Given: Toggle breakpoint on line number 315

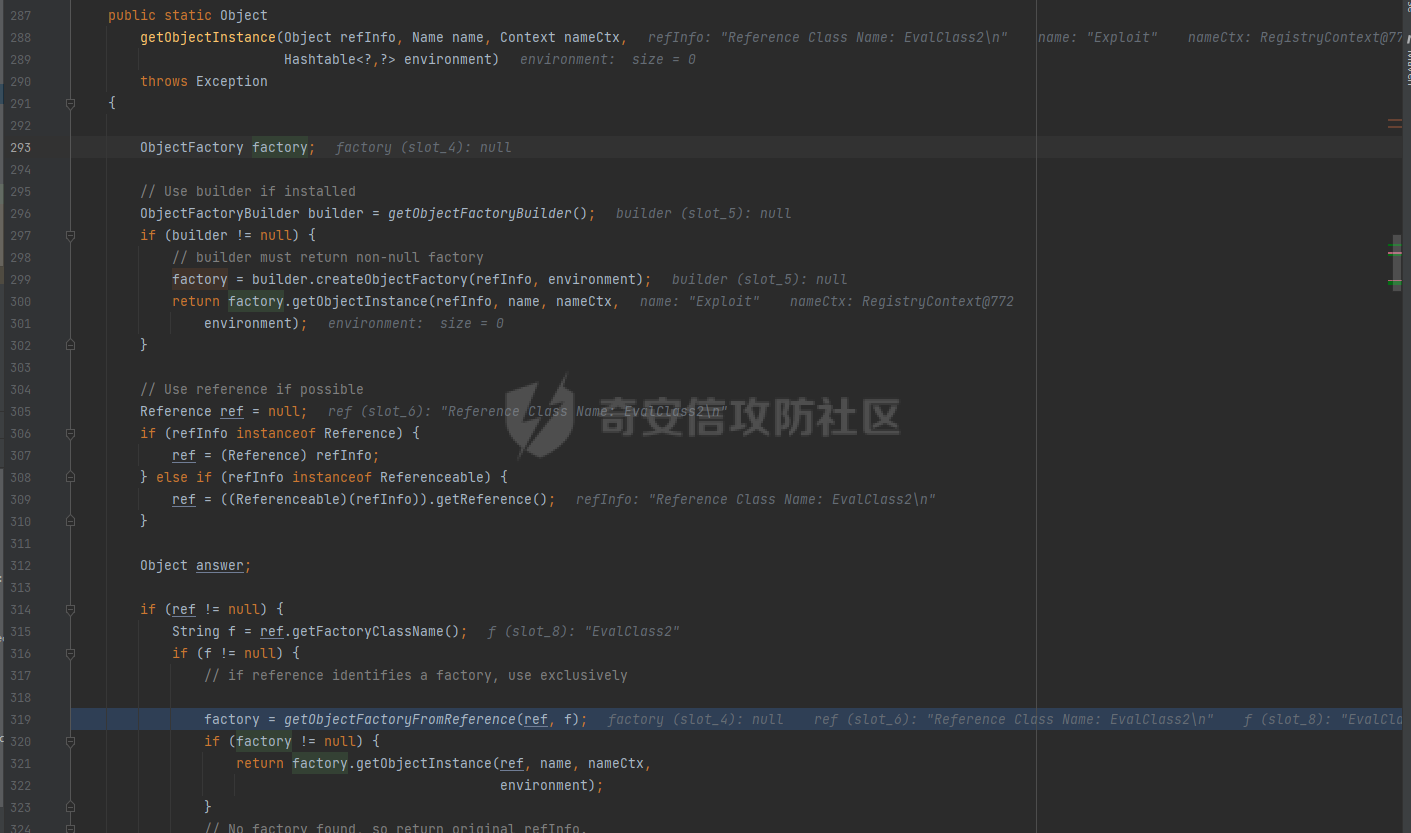Looking at the screenshot, I should (20, 631).
